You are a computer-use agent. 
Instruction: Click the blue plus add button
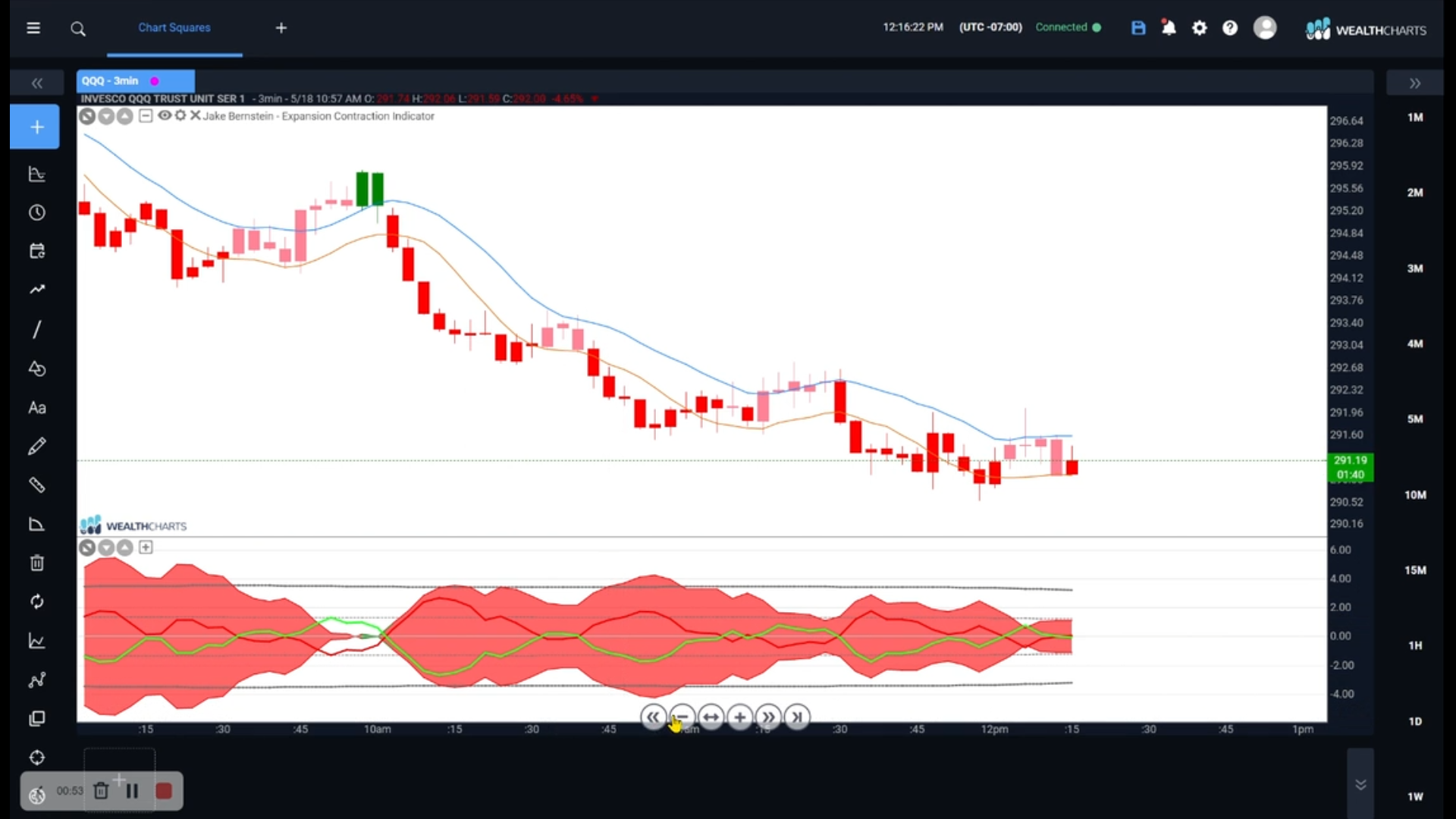pyautogui.click(x=35, y=127)
